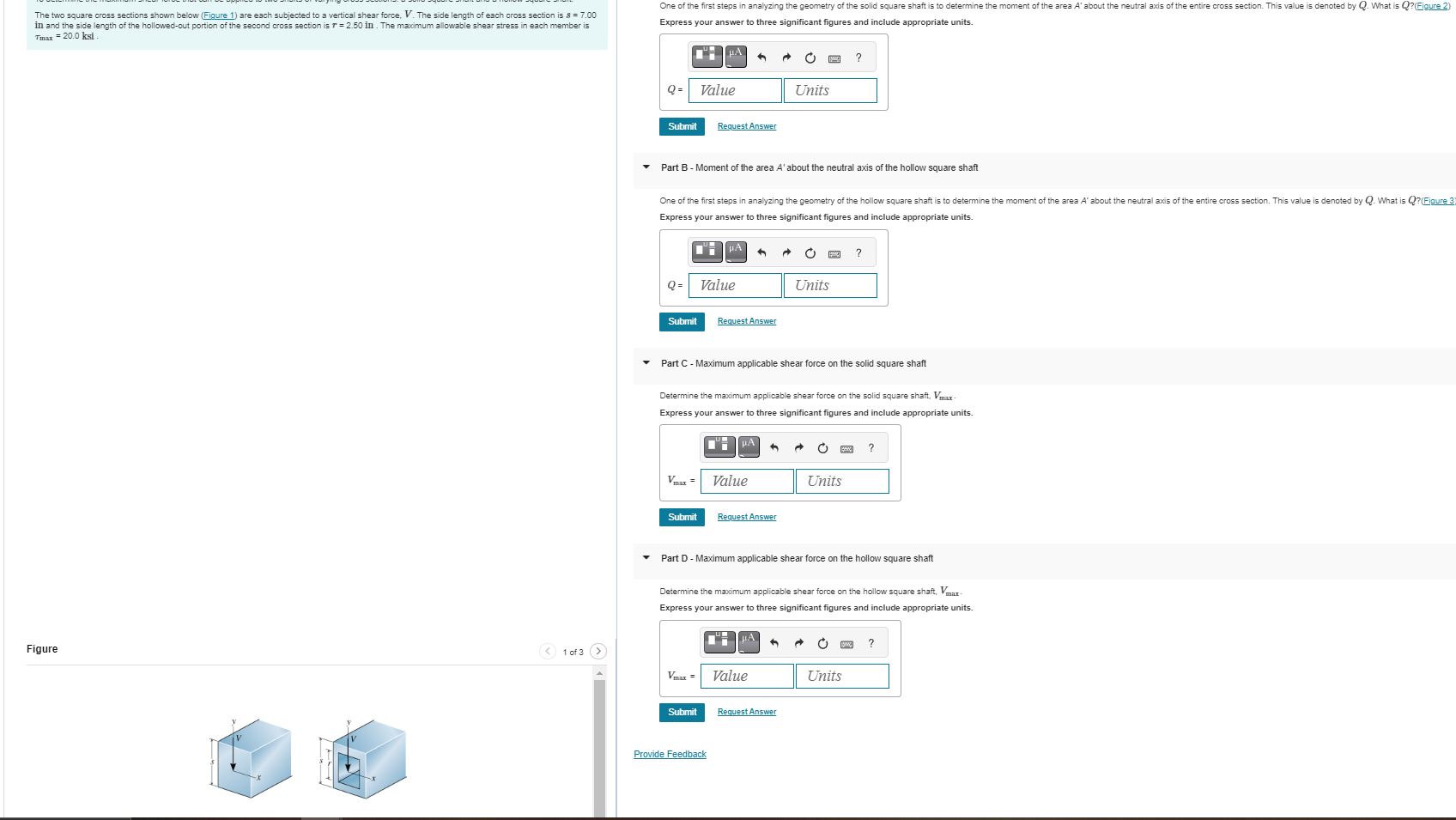Request Answer for Part C

click(747, 517)
